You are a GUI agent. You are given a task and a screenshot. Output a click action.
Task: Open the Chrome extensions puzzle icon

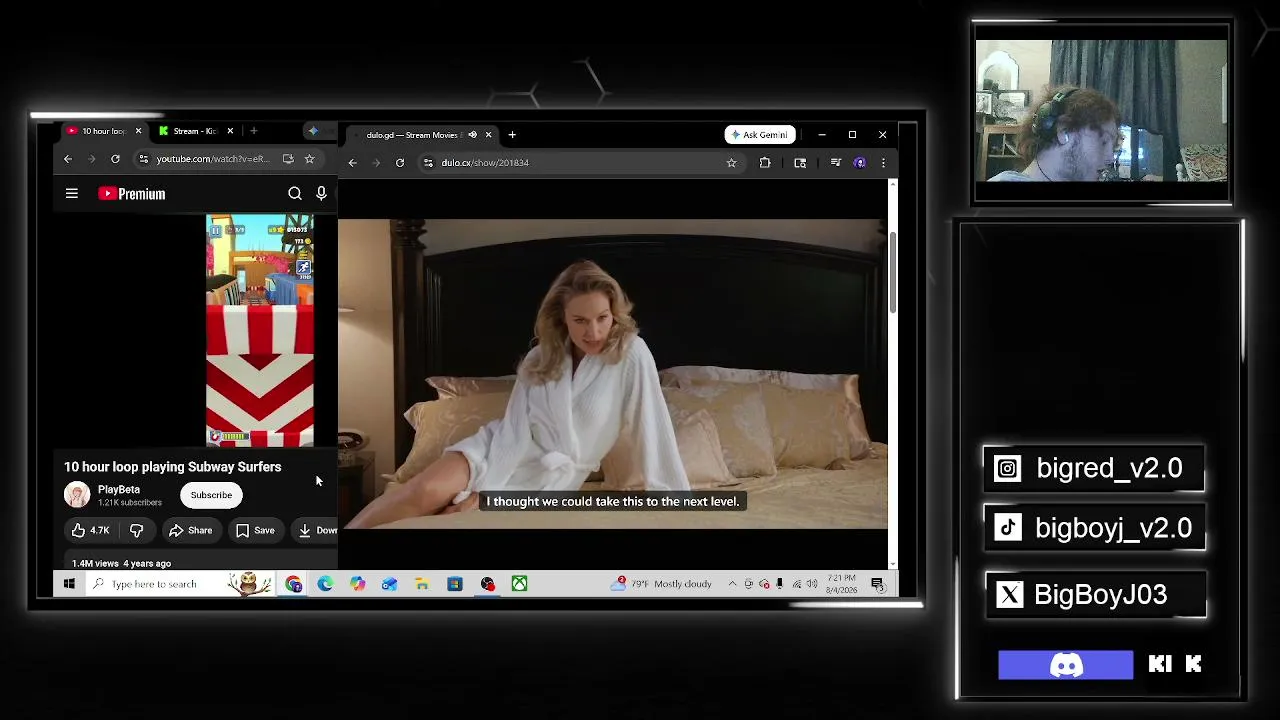coord(765,163)
